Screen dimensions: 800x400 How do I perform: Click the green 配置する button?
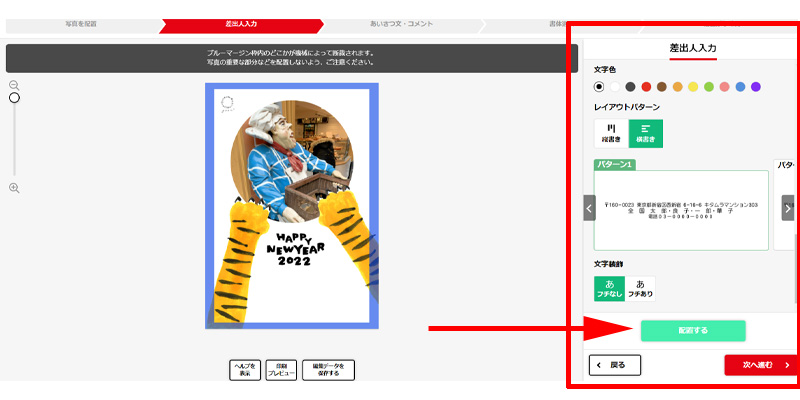tap(693, 331)
